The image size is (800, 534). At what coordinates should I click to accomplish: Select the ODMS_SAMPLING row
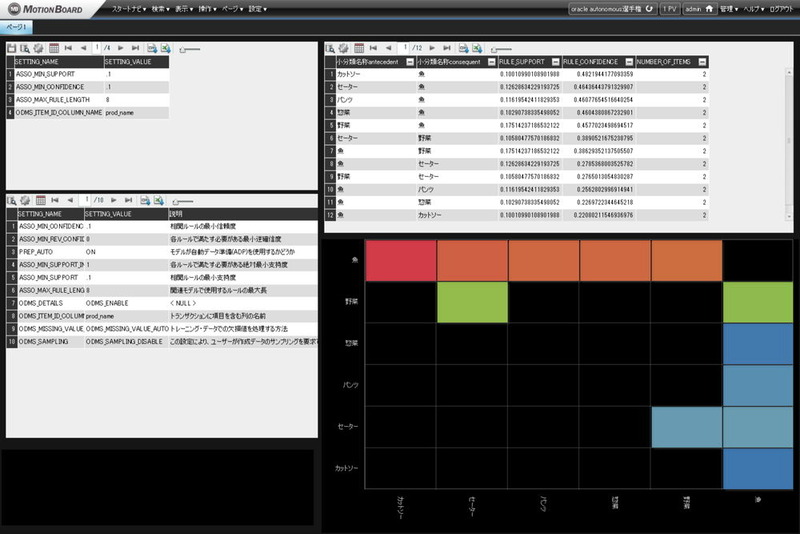point(162,342)
